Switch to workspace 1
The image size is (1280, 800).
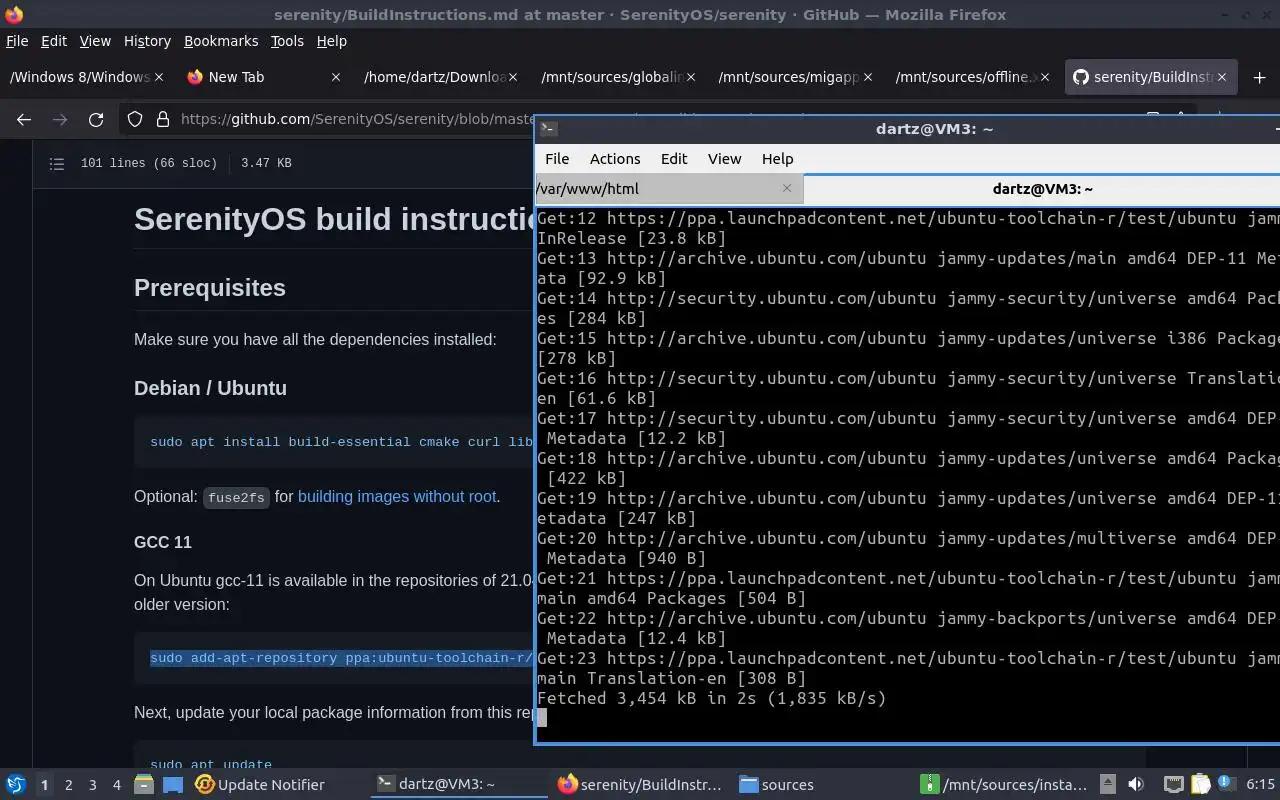pyautogui.click(x=44, y=785)
